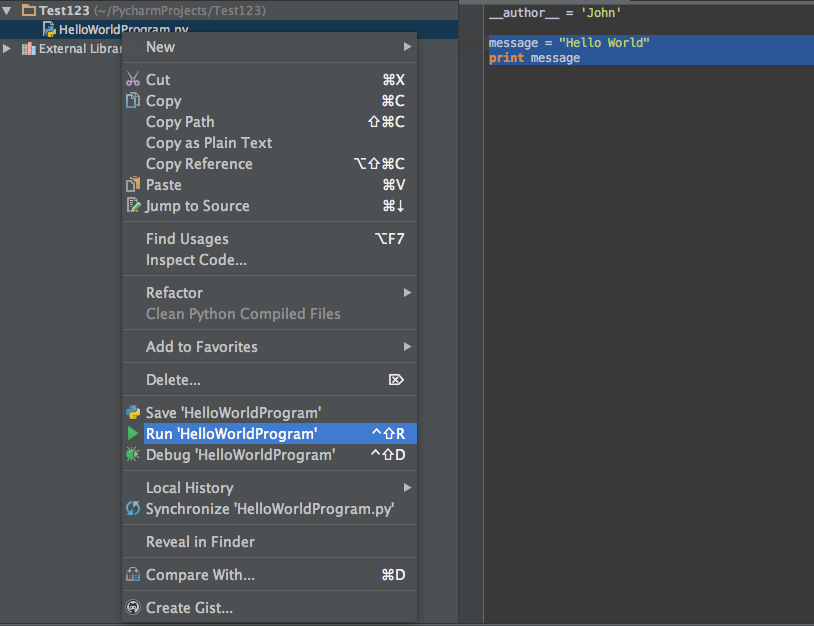Click the Jump to Source icon
Viewport: 814px width, 626px height.
[x=133, y=206]
